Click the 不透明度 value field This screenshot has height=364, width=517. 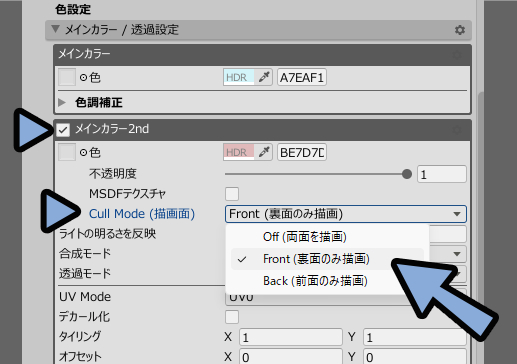click(442, 174)
